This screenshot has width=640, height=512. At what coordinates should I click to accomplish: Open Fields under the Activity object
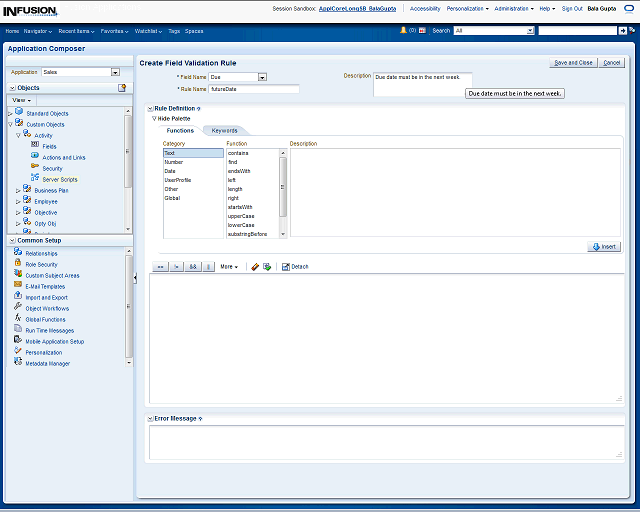[x=49, y=146]
